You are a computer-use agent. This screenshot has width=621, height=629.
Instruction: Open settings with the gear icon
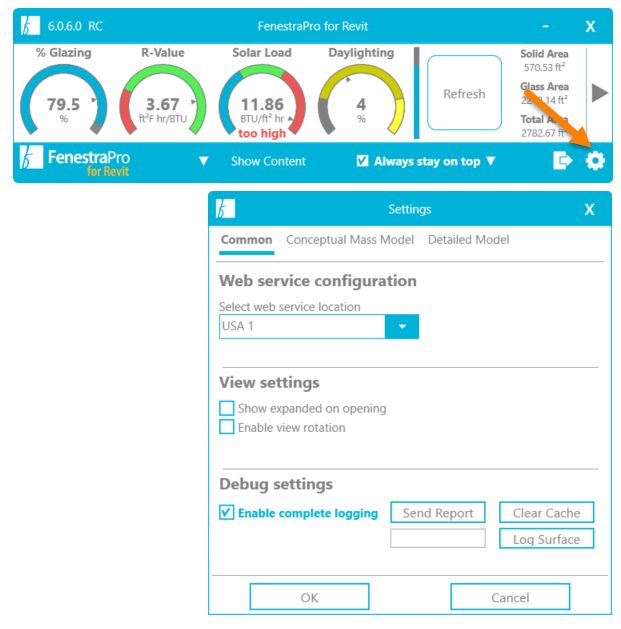point(595,161)
